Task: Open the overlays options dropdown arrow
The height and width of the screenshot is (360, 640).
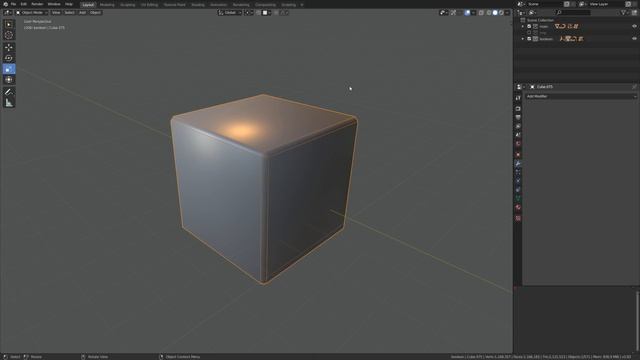Action: 473,13
